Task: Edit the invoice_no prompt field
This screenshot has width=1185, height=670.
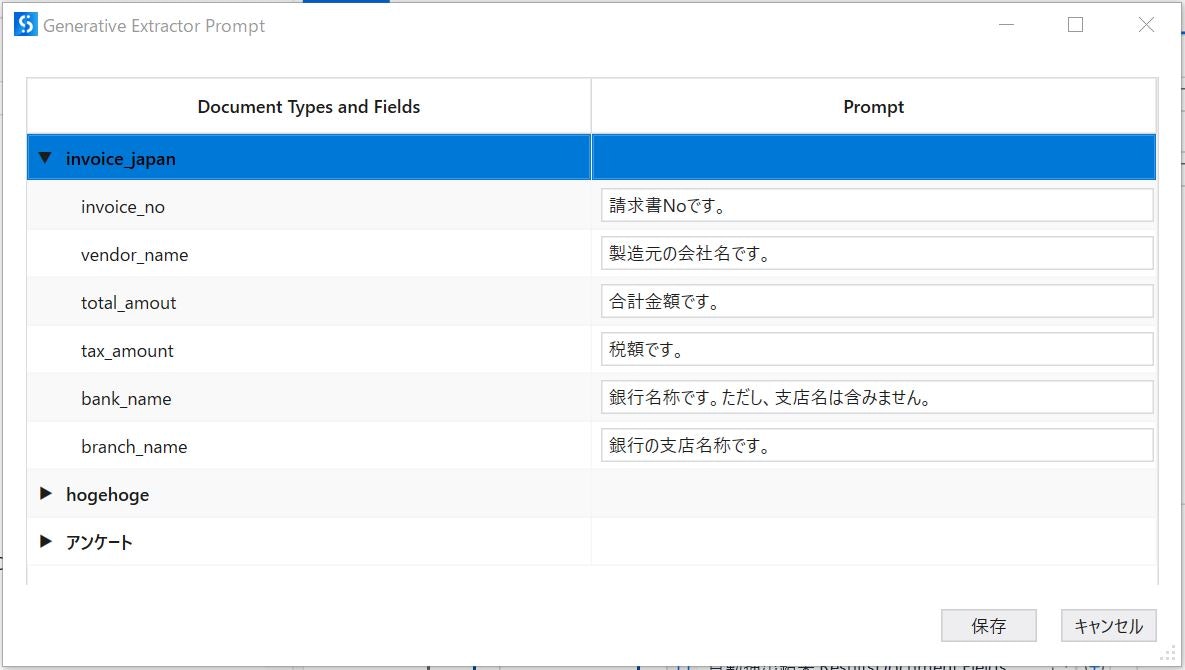Action: pyautogui.click(x=877, y=205)
